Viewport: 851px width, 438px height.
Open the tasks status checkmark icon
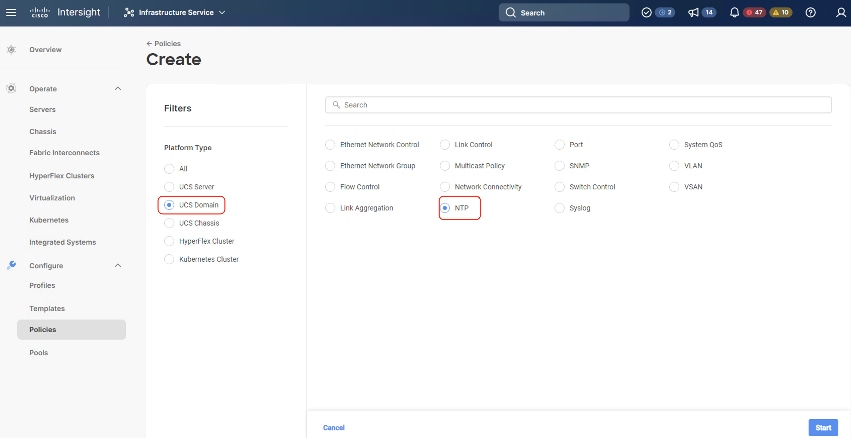click(646, 12)
